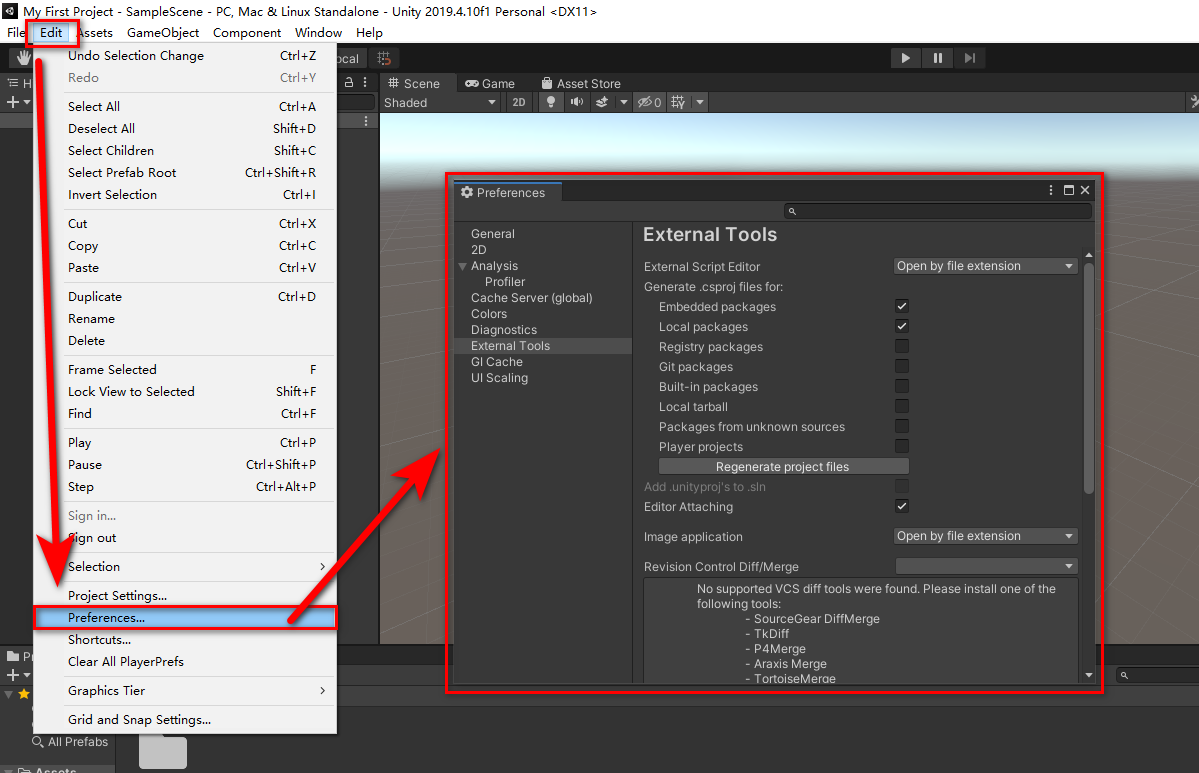Open the GameObject menu
The image size is (1199, 773).
pos(163,33)
